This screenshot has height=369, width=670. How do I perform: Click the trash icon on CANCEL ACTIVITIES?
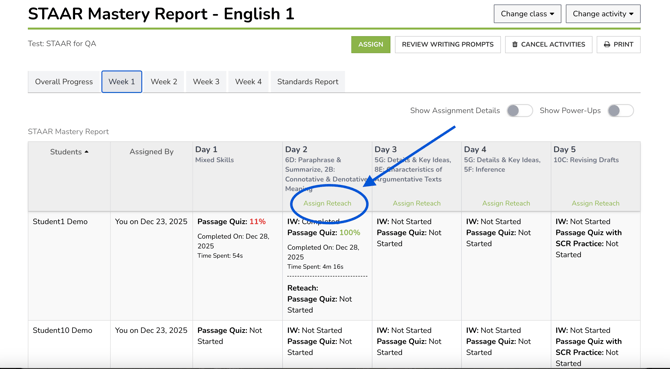pyautogui.click(x=515, y=44)
